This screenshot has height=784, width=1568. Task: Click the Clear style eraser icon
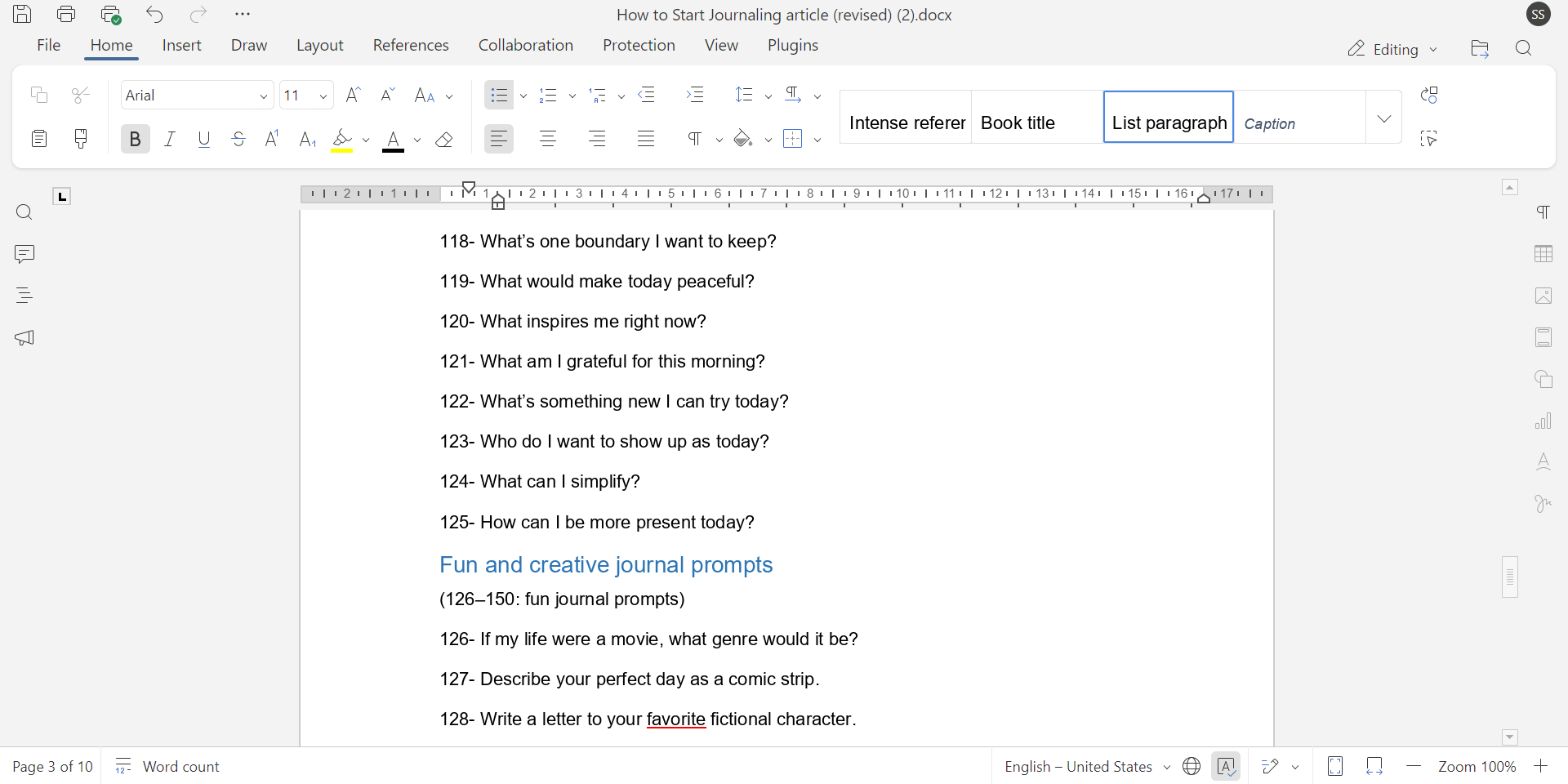coord(444,140)
